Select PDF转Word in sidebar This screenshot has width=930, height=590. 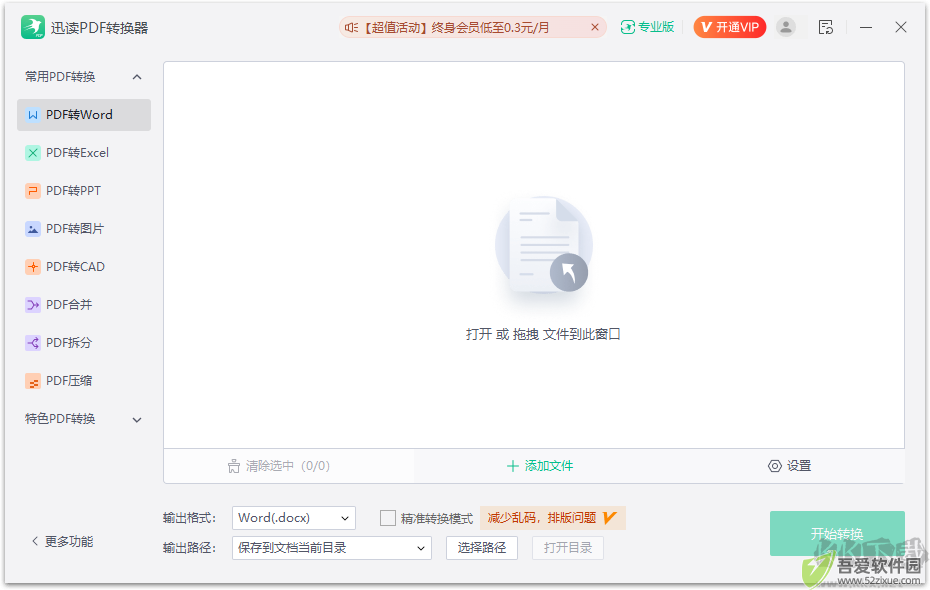[x=84, y=115]
